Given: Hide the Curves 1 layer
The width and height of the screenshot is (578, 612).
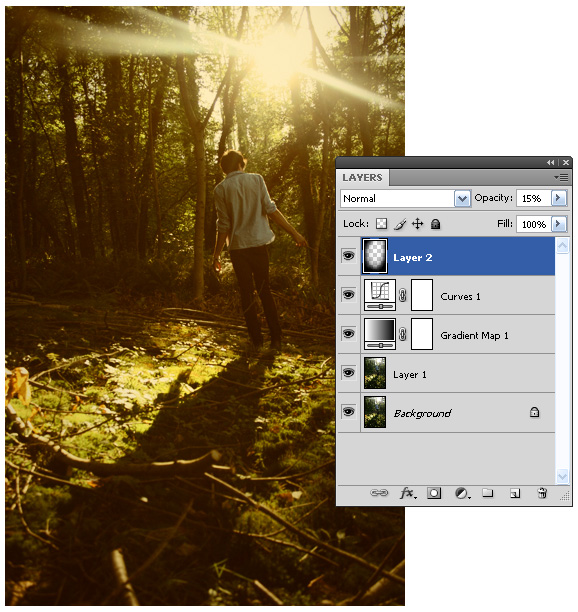Looking at the screenshot, I should click(349, 295).
